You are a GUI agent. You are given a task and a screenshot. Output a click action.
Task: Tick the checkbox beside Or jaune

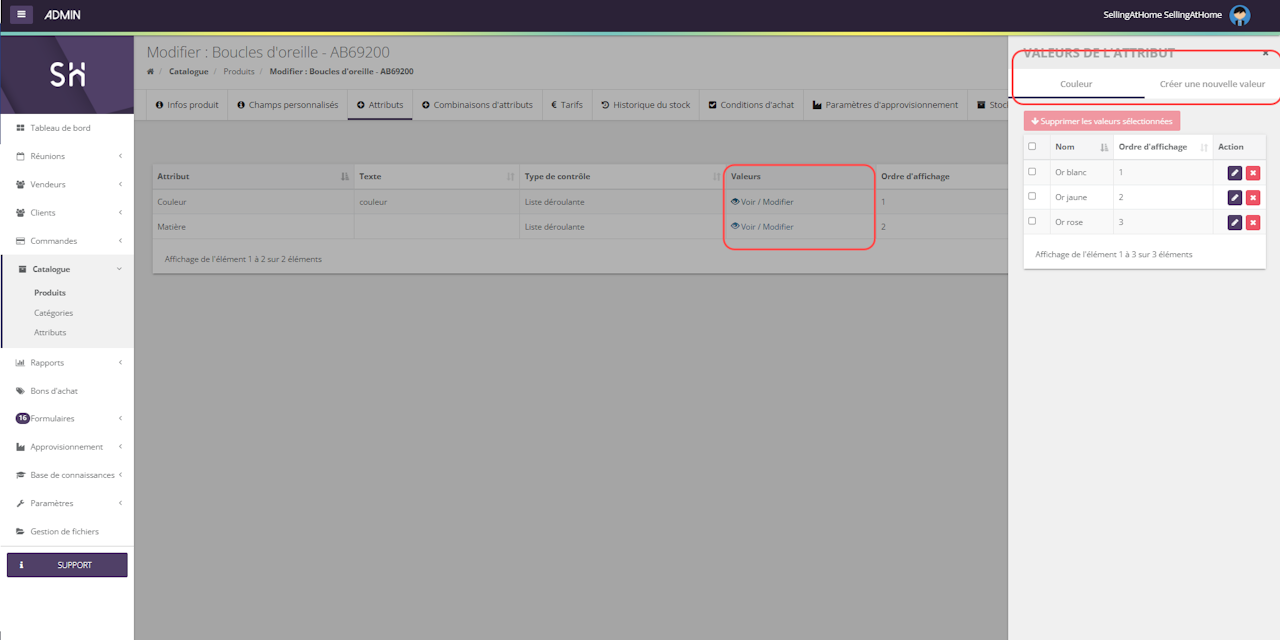[x=1032, y=196]
